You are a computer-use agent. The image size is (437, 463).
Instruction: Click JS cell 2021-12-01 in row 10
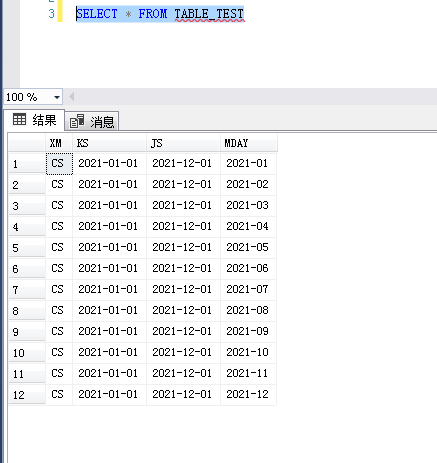[x=183, y=352]
